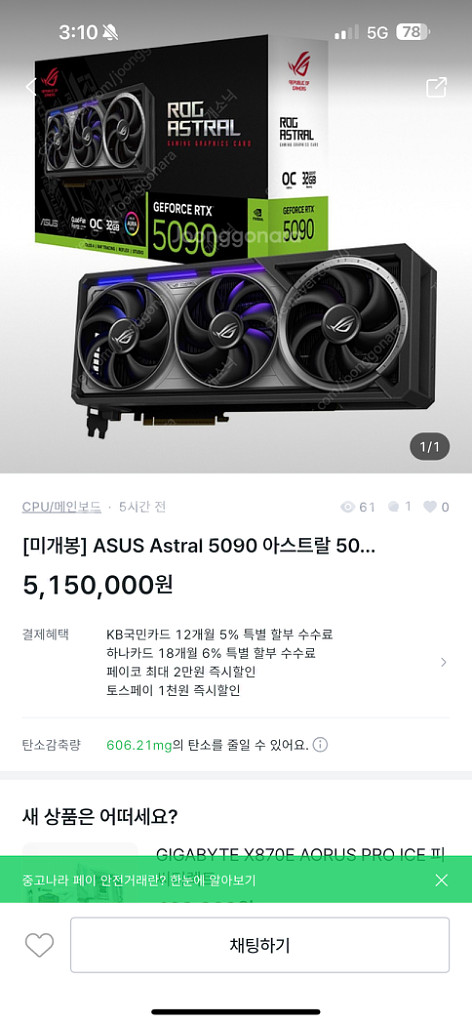Tap the 1/1 image counter badge

pos(430,447)
